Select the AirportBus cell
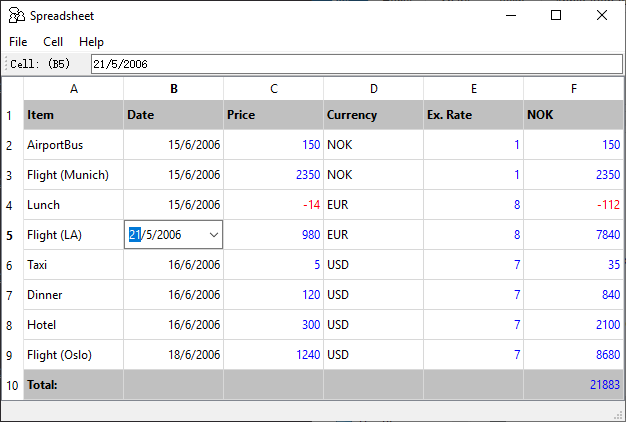 [73, 145]
